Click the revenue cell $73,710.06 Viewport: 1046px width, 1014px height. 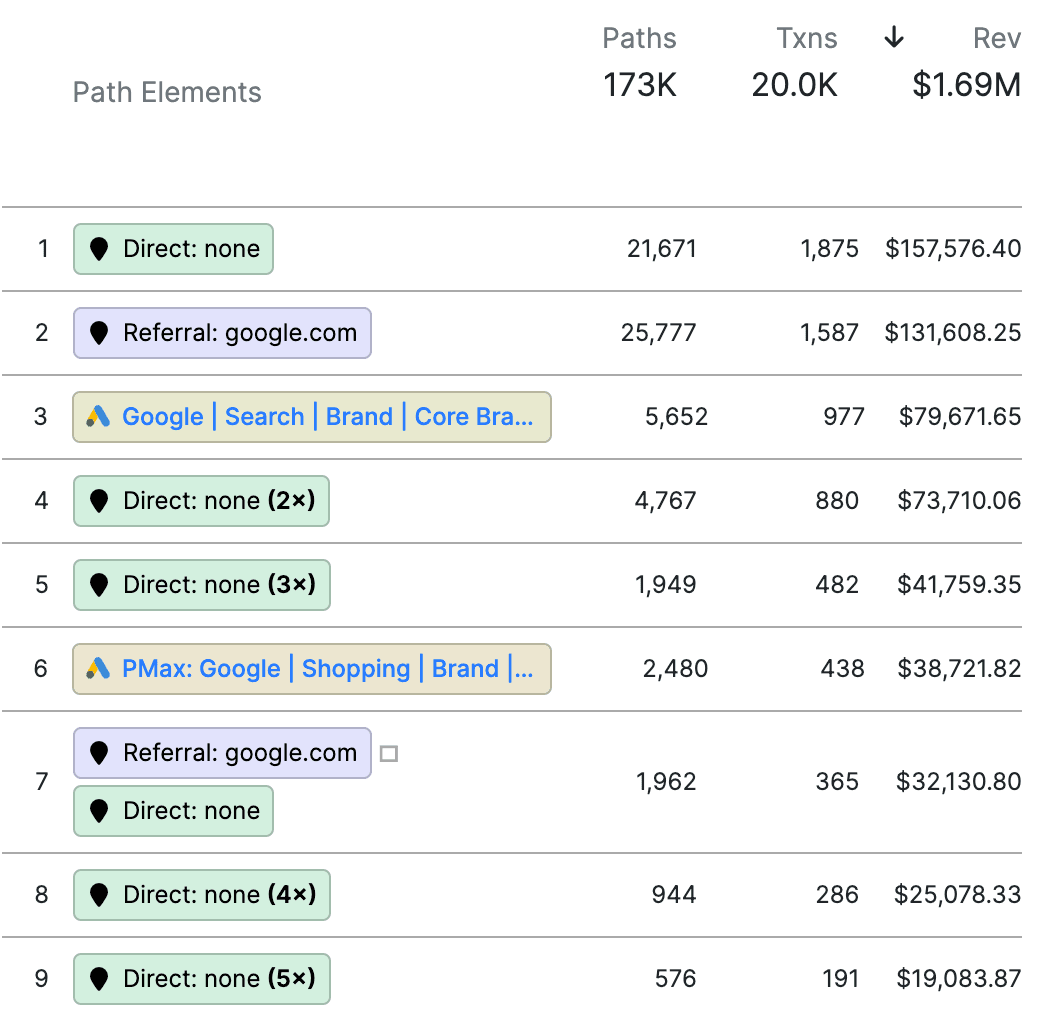(959, 501)
